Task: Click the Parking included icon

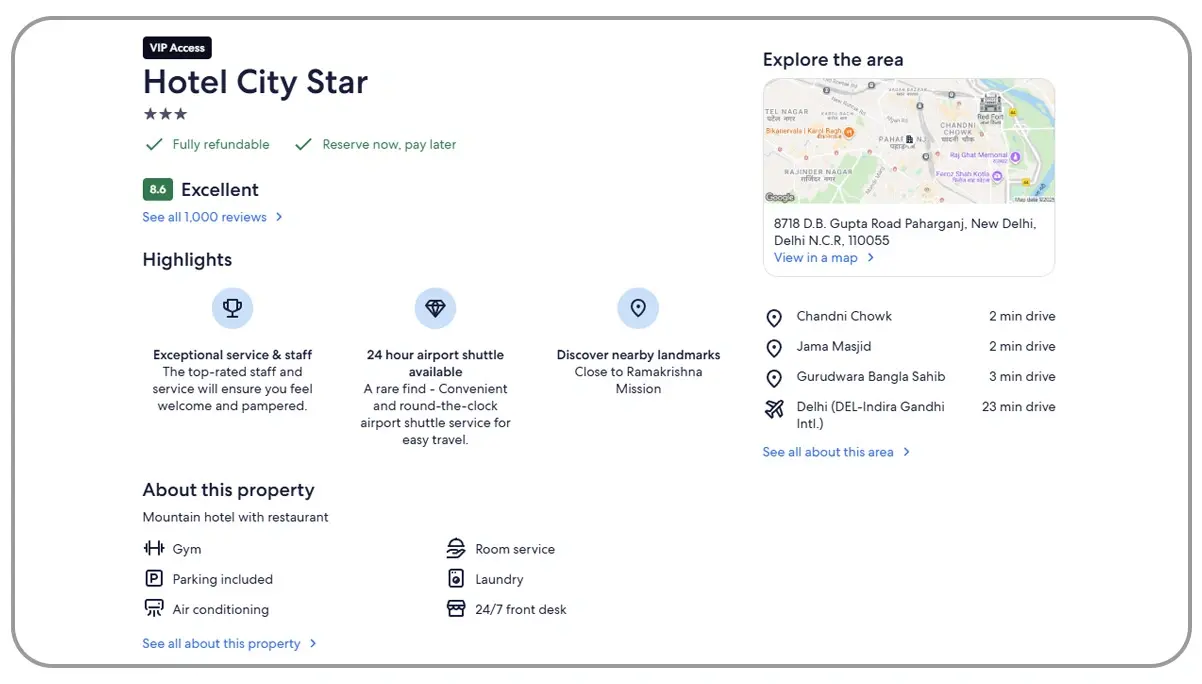Action: coord(154,579)
